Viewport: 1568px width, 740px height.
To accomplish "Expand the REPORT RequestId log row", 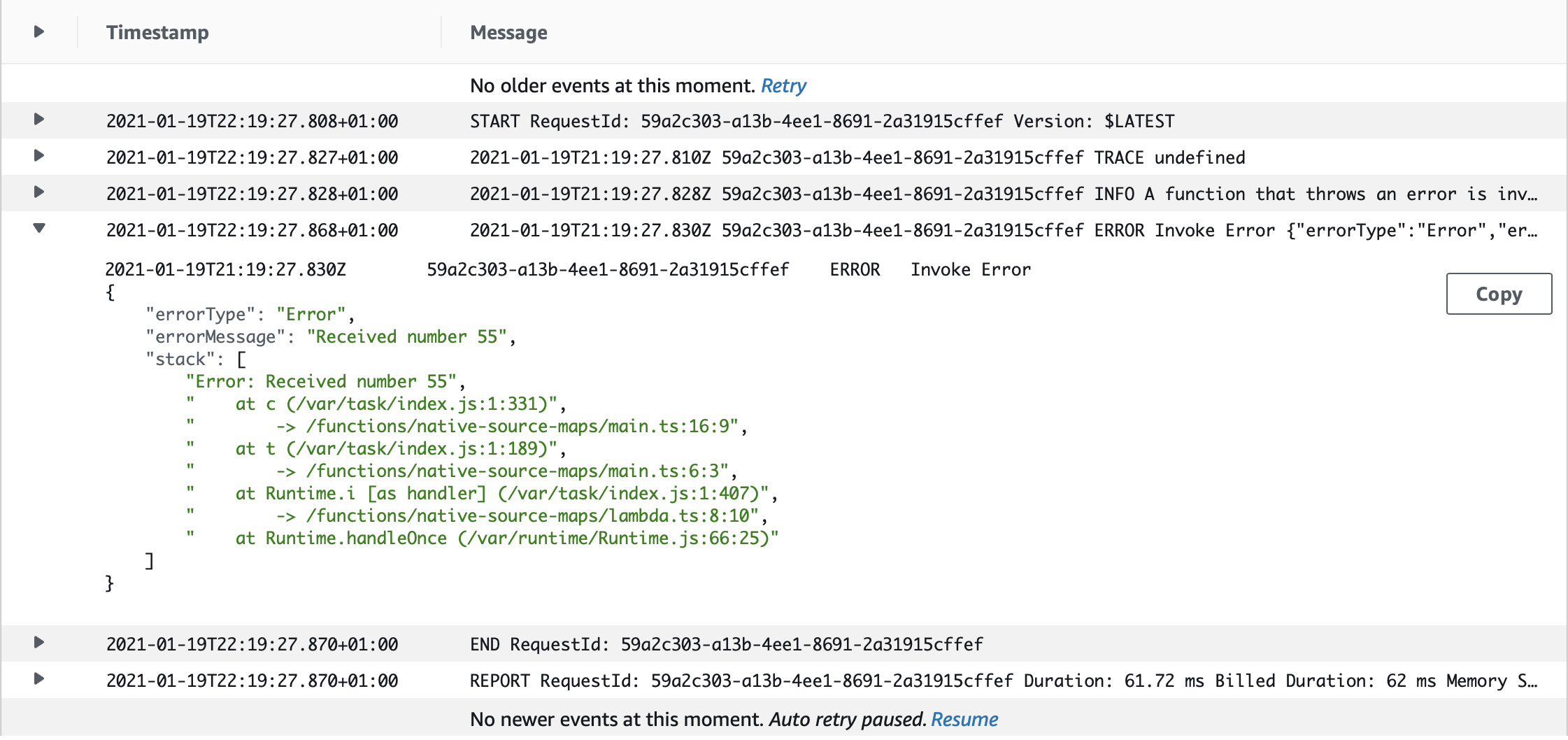I will (x=39, y=679).
